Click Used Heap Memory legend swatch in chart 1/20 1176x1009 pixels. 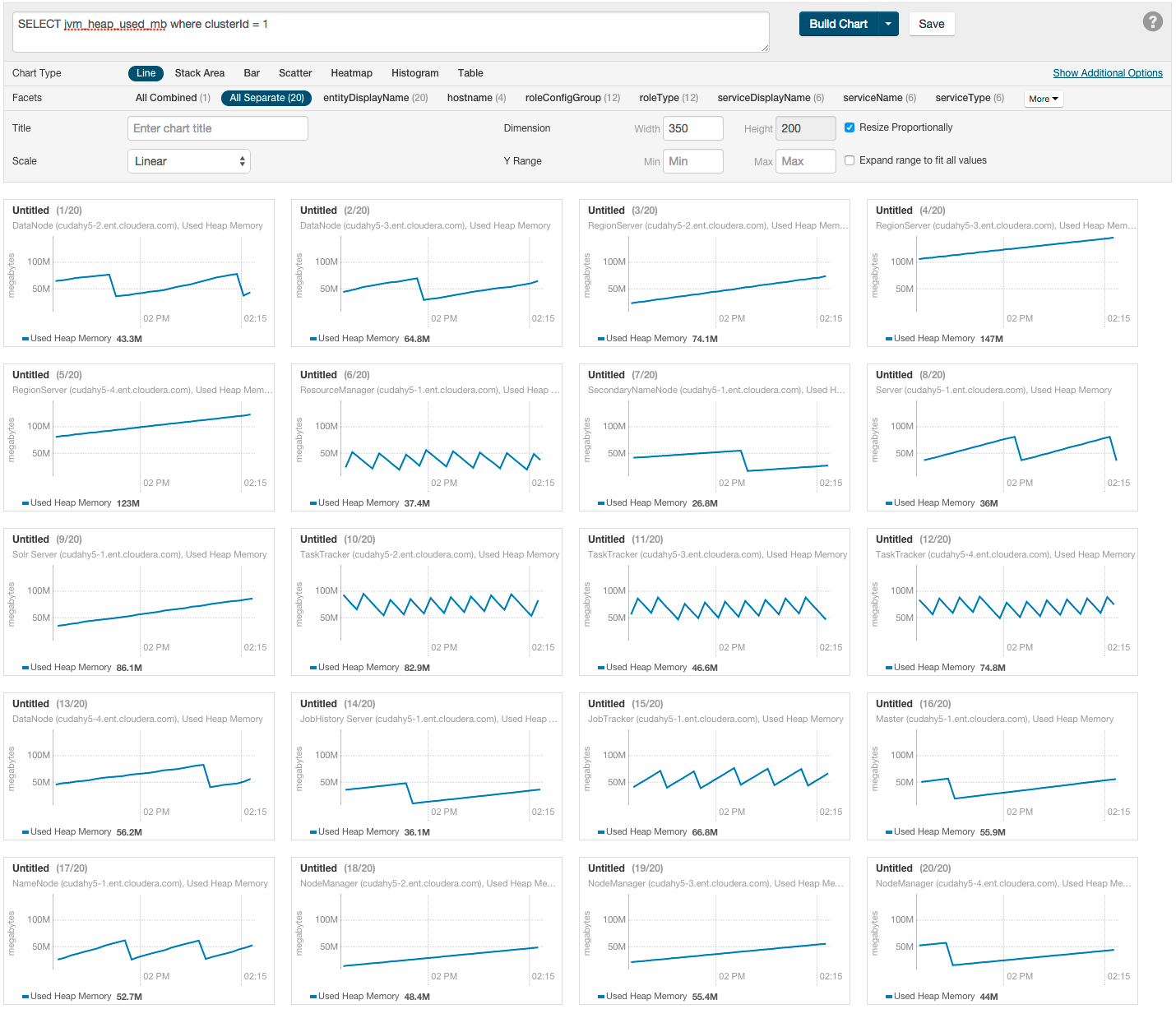click(25, 339)
